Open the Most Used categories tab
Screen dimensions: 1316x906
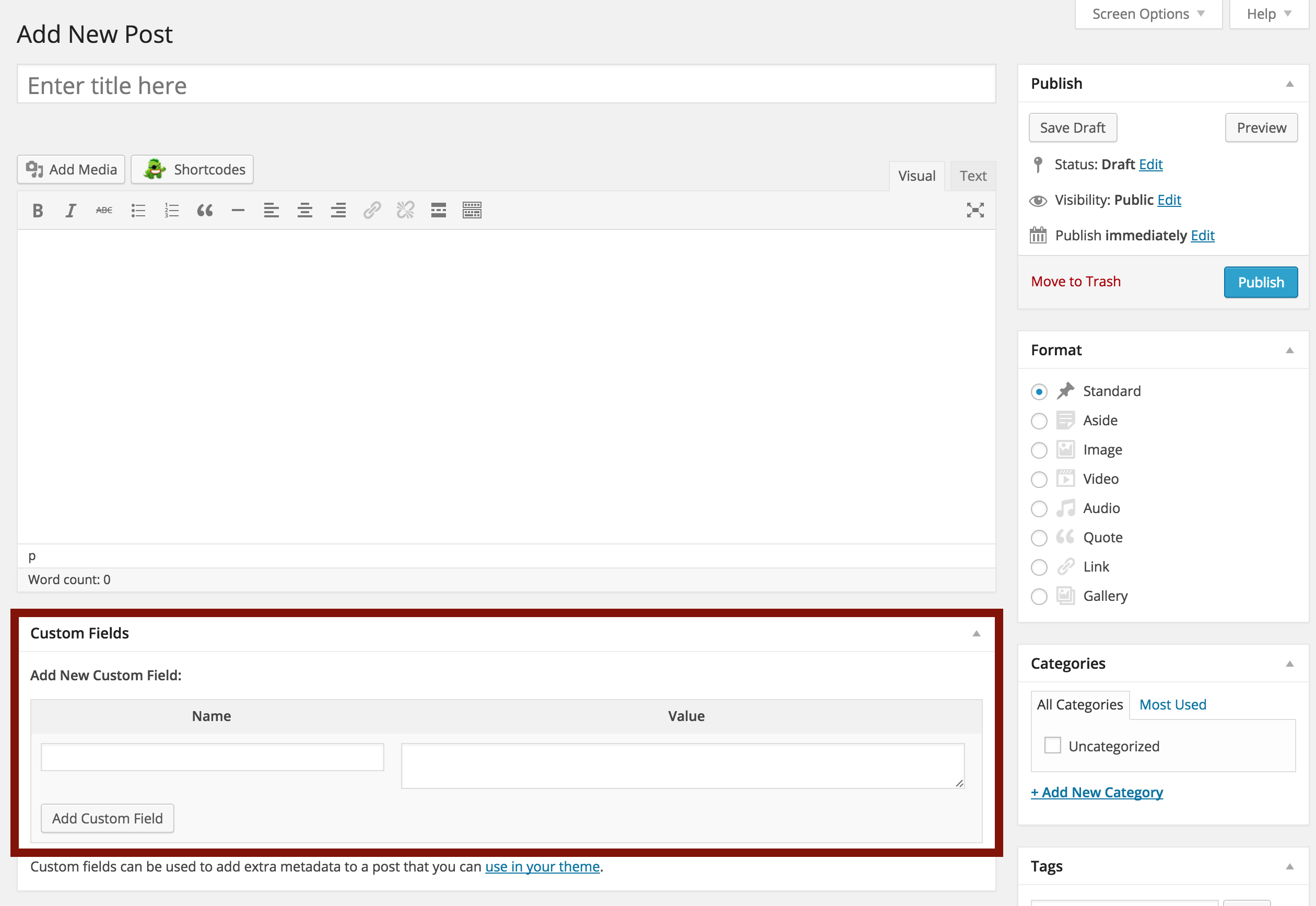pos(1172,704)
